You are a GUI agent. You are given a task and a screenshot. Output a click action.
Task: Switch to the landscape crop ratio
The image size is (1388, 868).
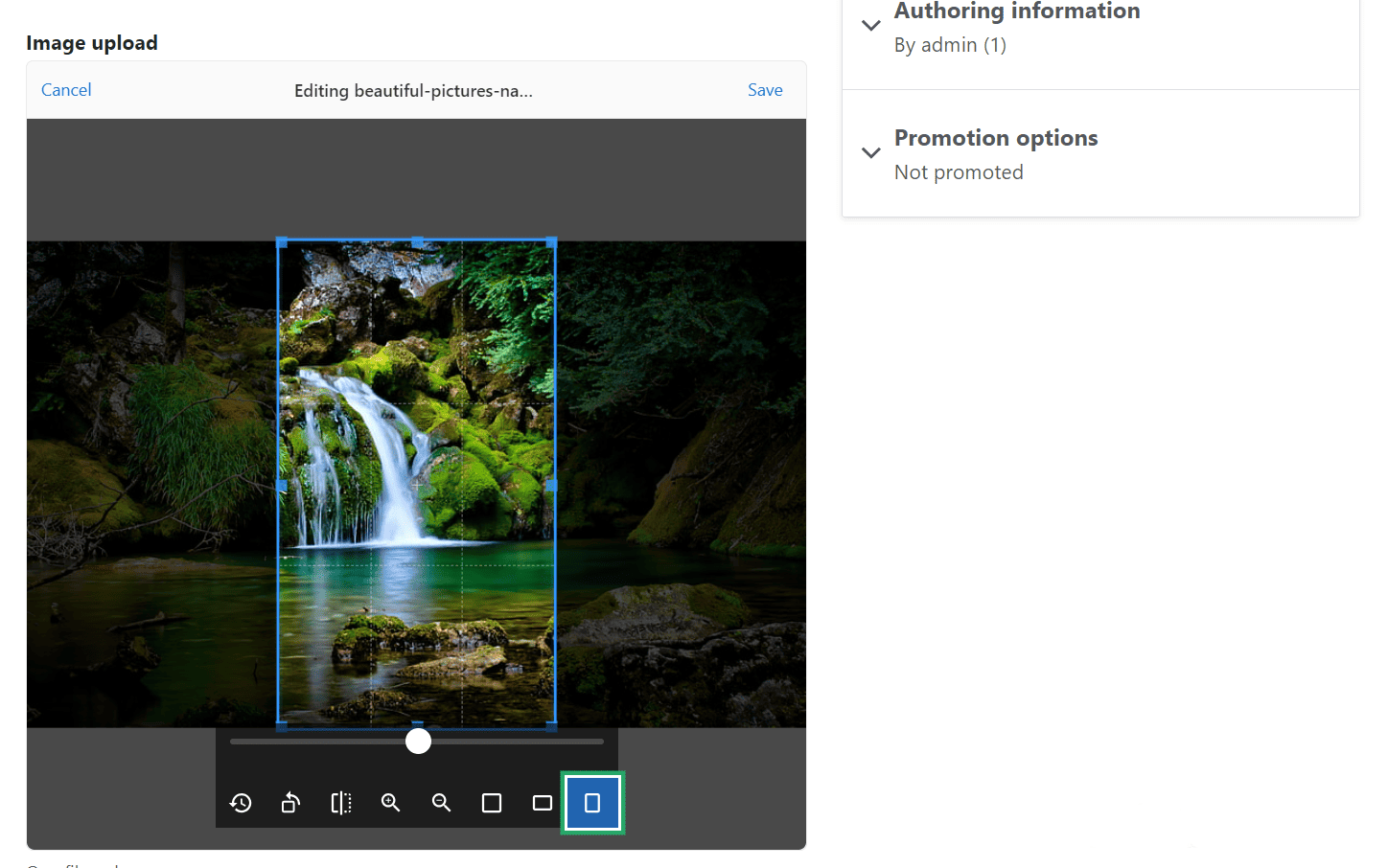coord(542,803)
